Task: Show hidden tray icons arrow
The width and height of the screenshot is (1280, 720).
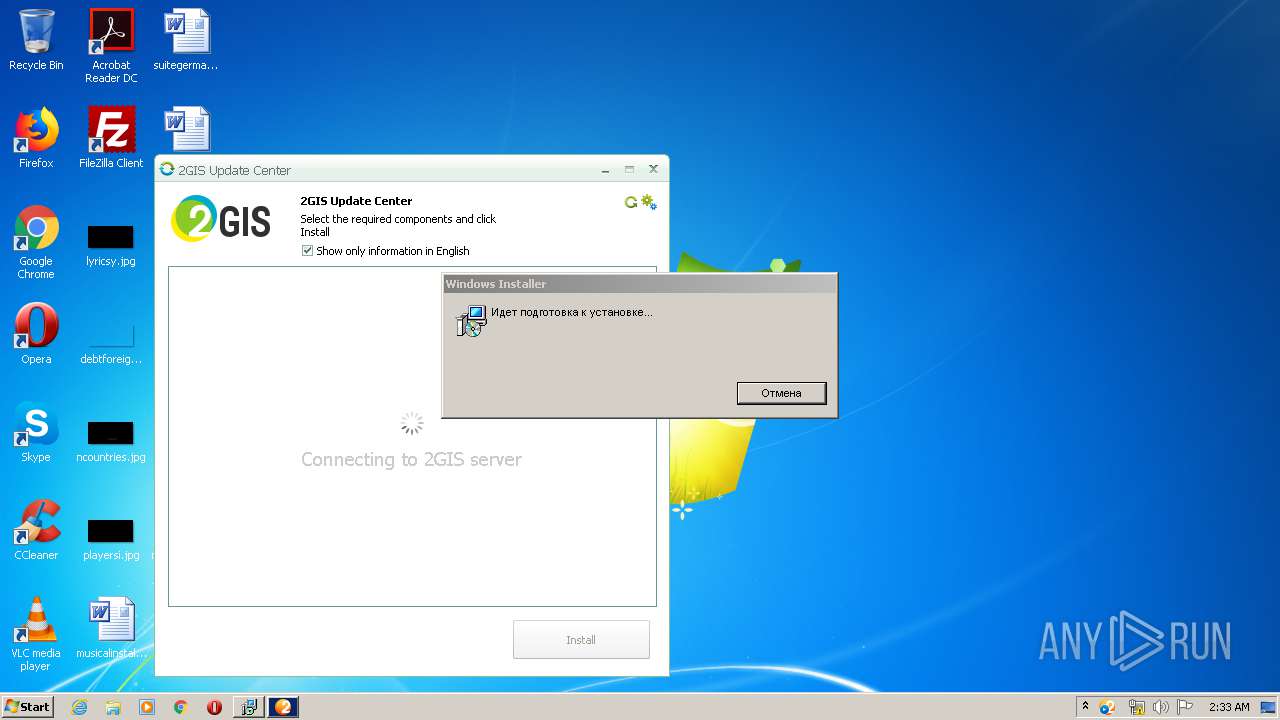Action: 1085,706
